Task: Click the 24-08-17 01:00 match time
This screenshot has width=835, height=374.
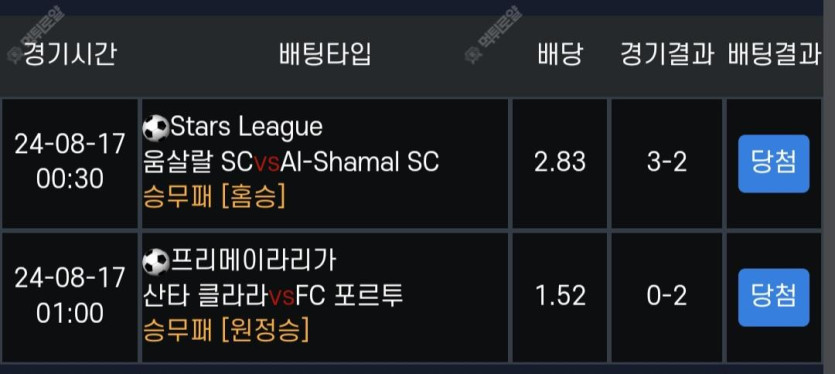Action: [x=70, y=296]
